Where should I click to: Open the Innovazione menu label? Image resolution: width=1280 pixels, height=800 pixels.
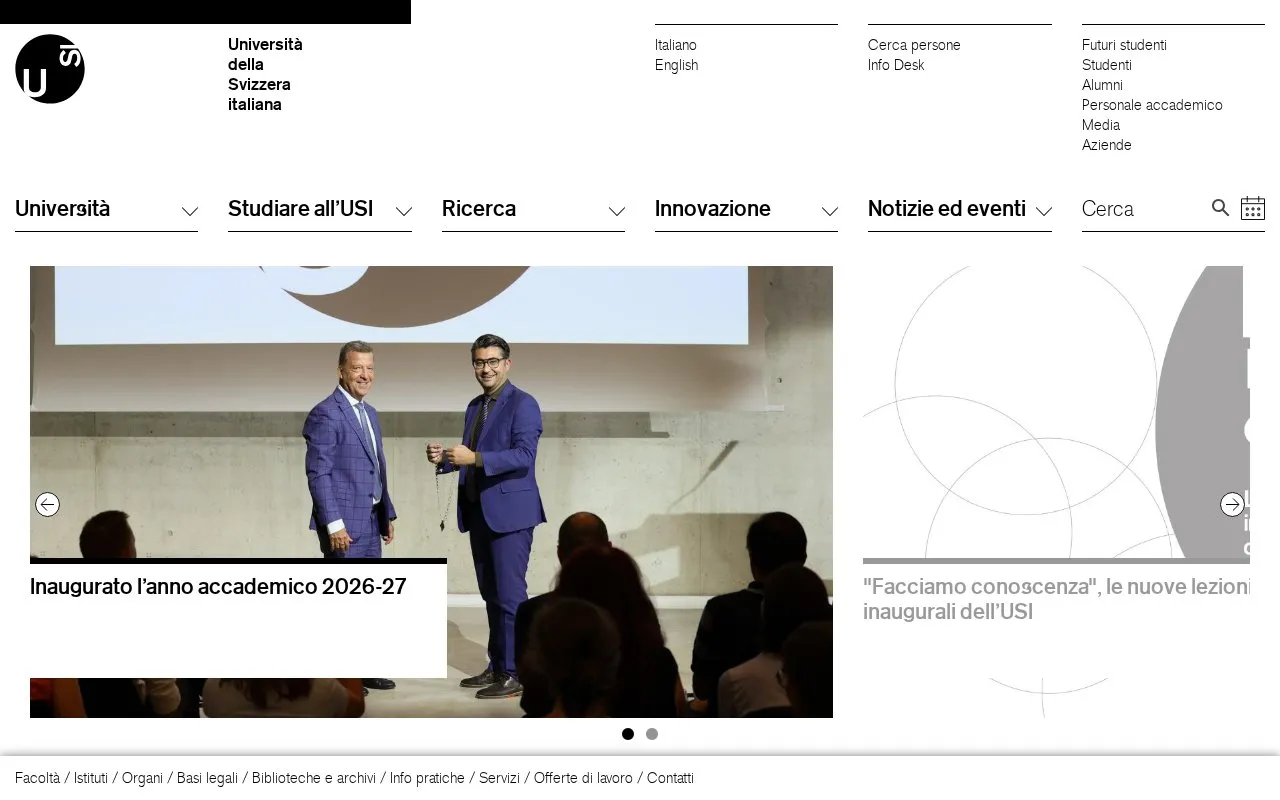(713, 209)
